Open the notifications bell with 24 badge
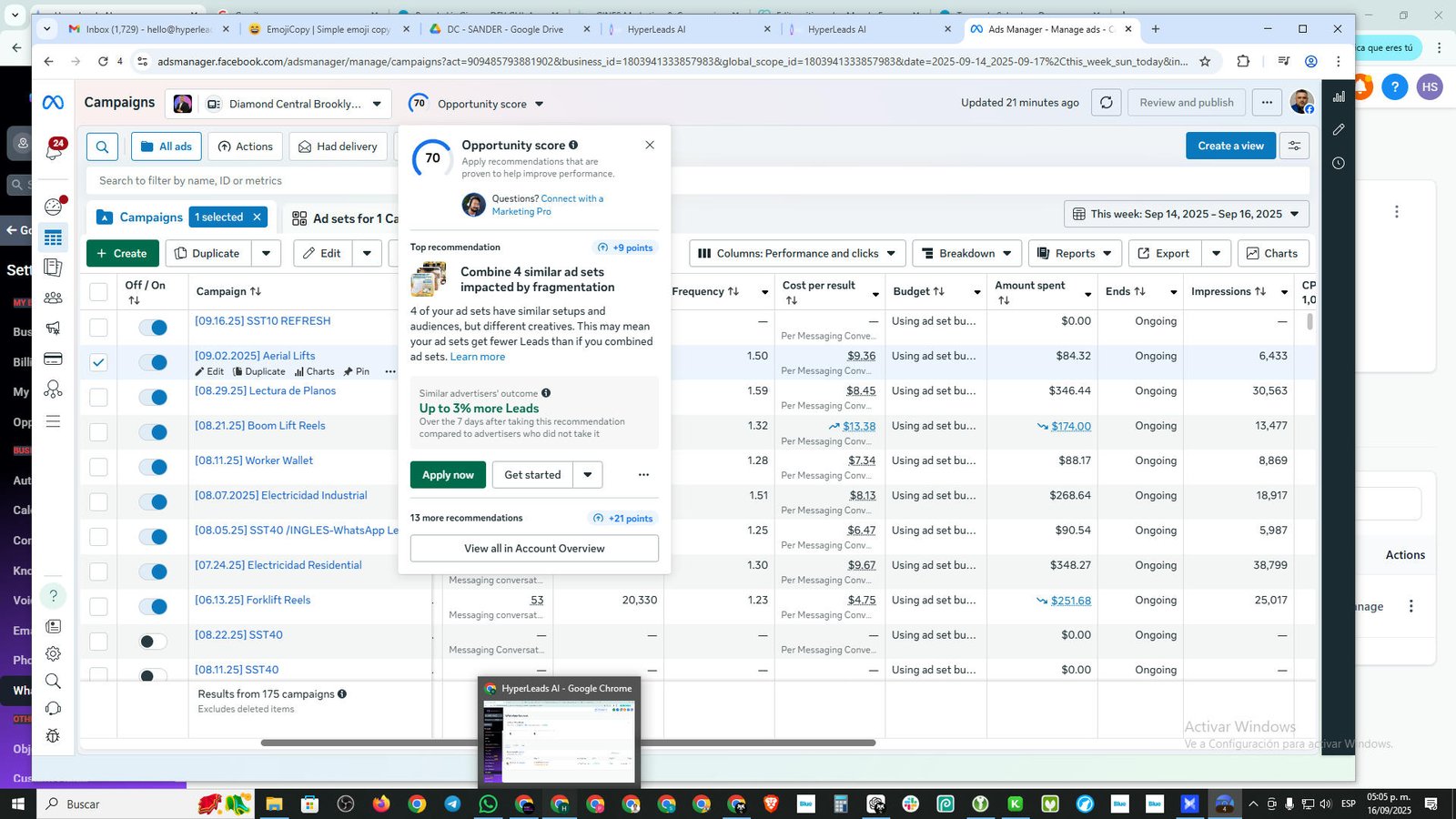The width and height of the screenshot is (1456, 819). point(54,149)
